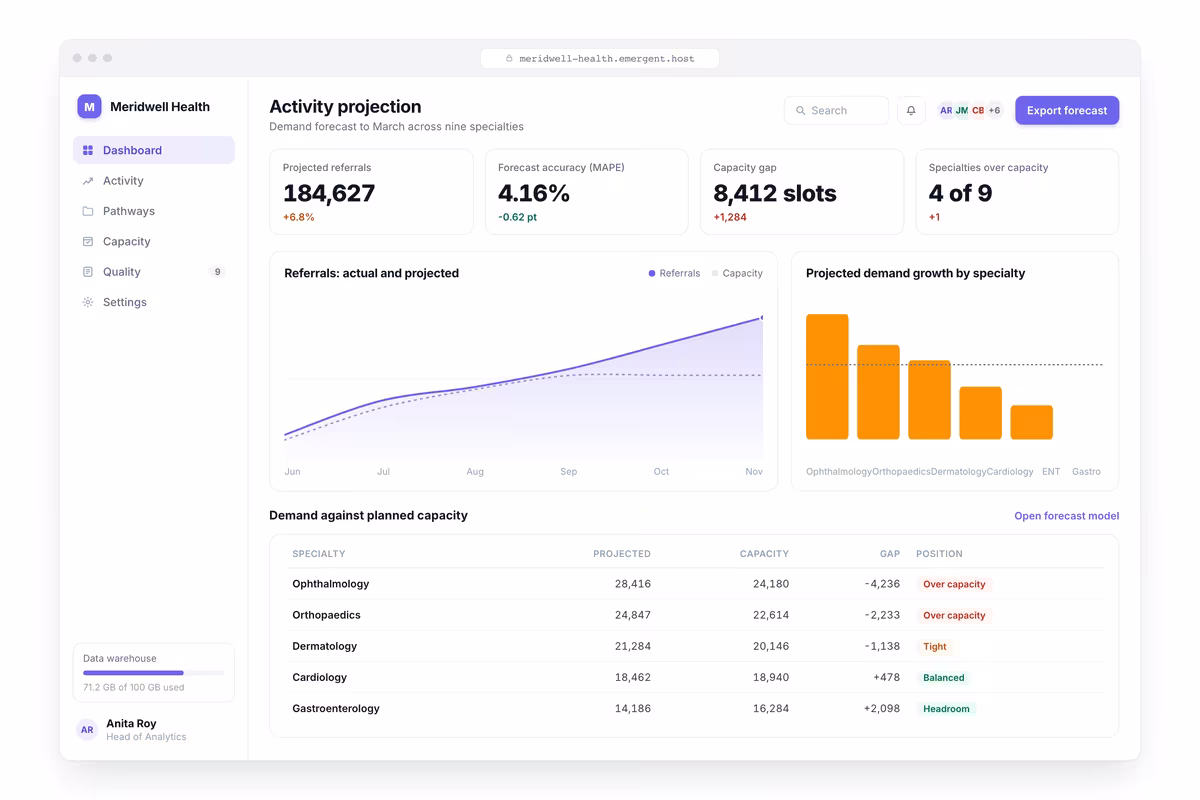
Task: Click the Orthopaedics bar in the chart
Action: click(878, 392)
